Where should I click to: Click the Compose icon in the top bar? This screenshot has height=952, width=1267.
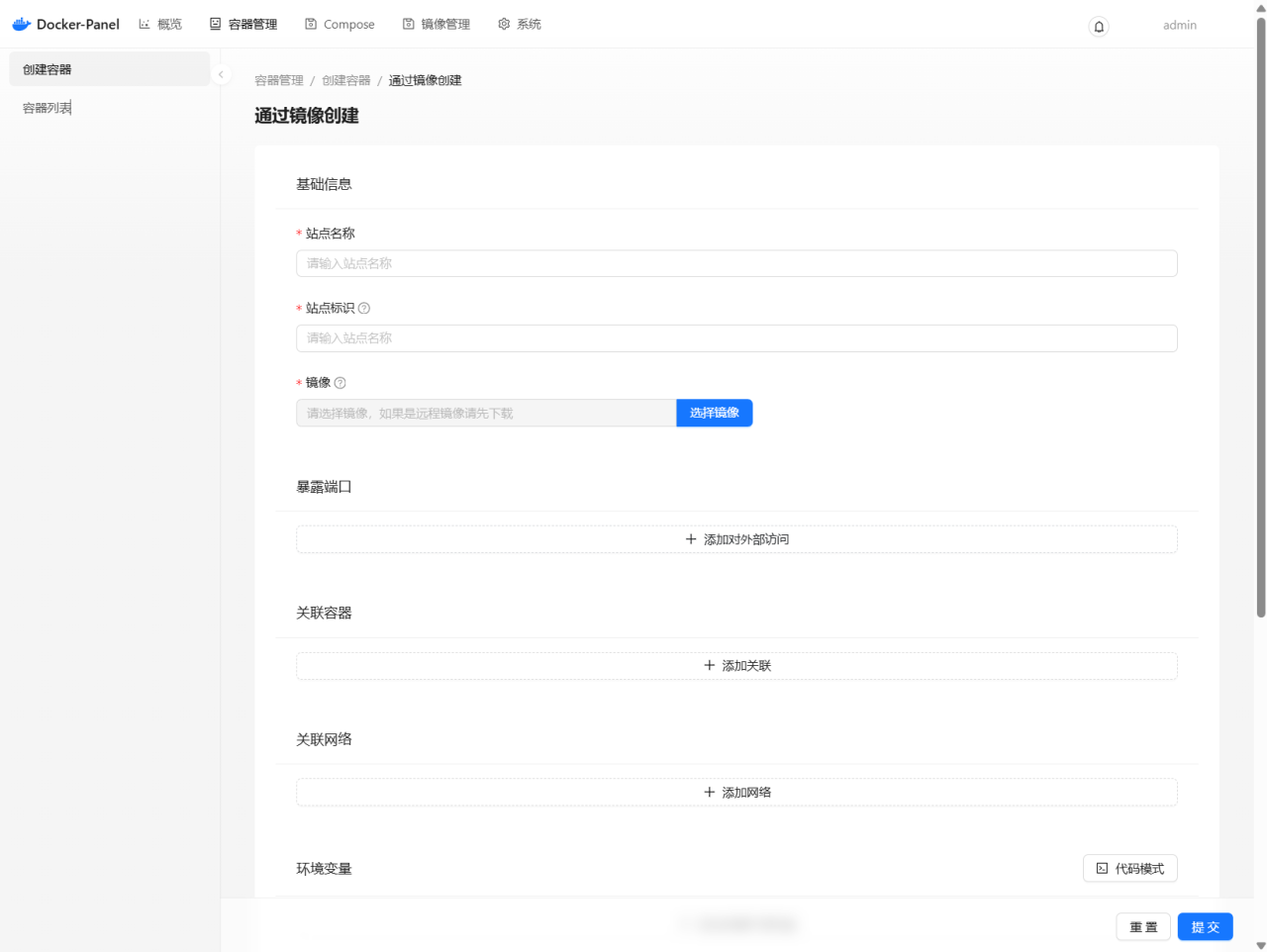(310, 23)
